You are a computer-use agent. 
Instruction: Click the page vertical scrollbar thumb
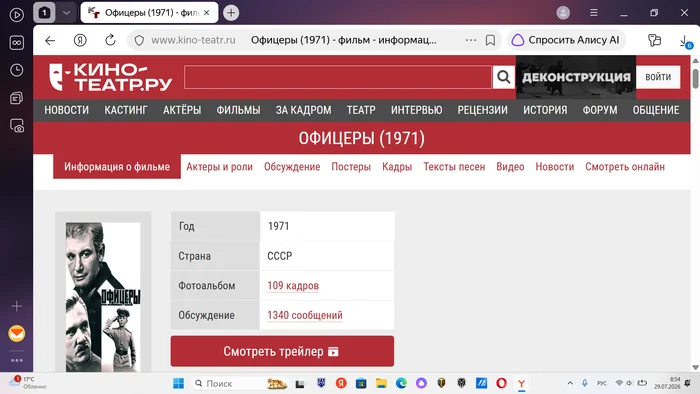tap(695, 79)
